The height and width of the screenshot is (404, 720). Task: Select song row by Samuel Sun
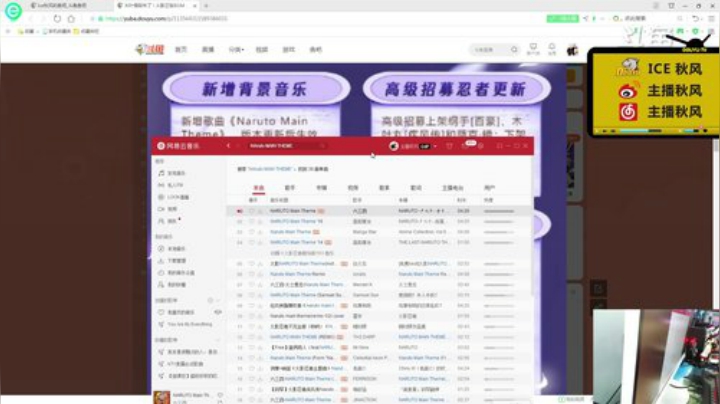[x=380, y=295]
